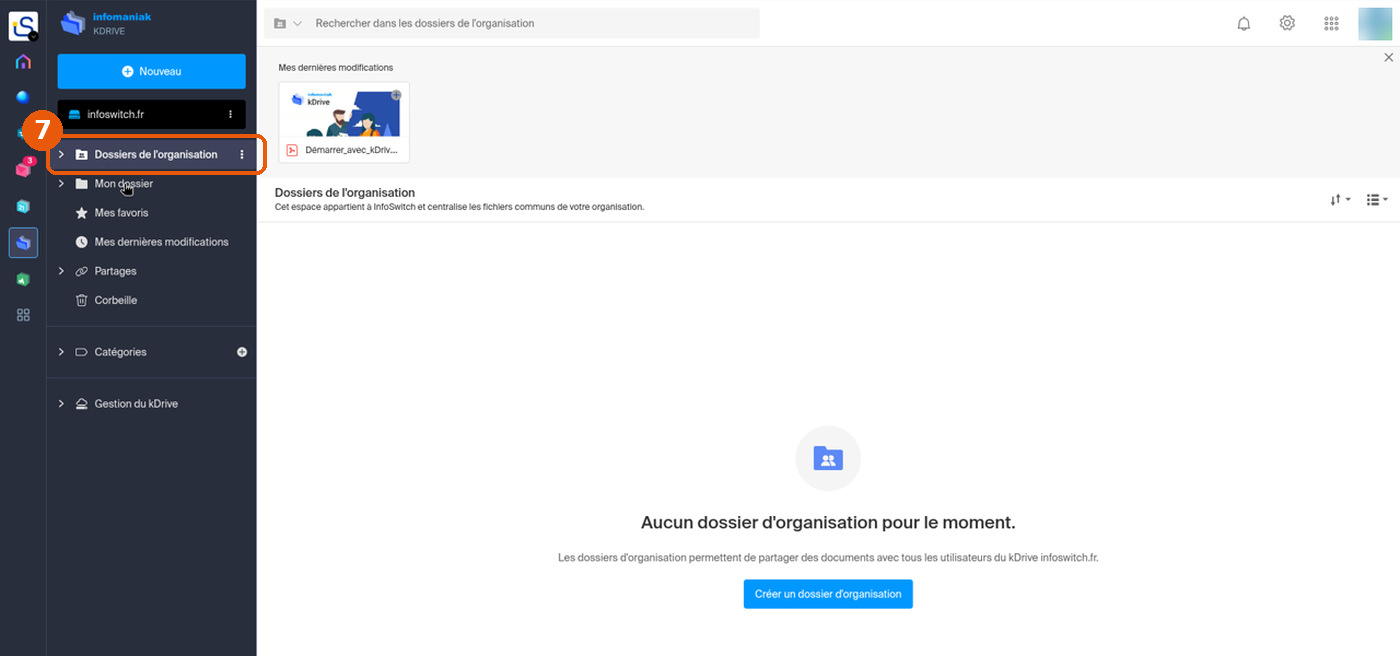Select the kDrive icon in rail
This screenshot has width=1400, height=656.
[23, 243]
